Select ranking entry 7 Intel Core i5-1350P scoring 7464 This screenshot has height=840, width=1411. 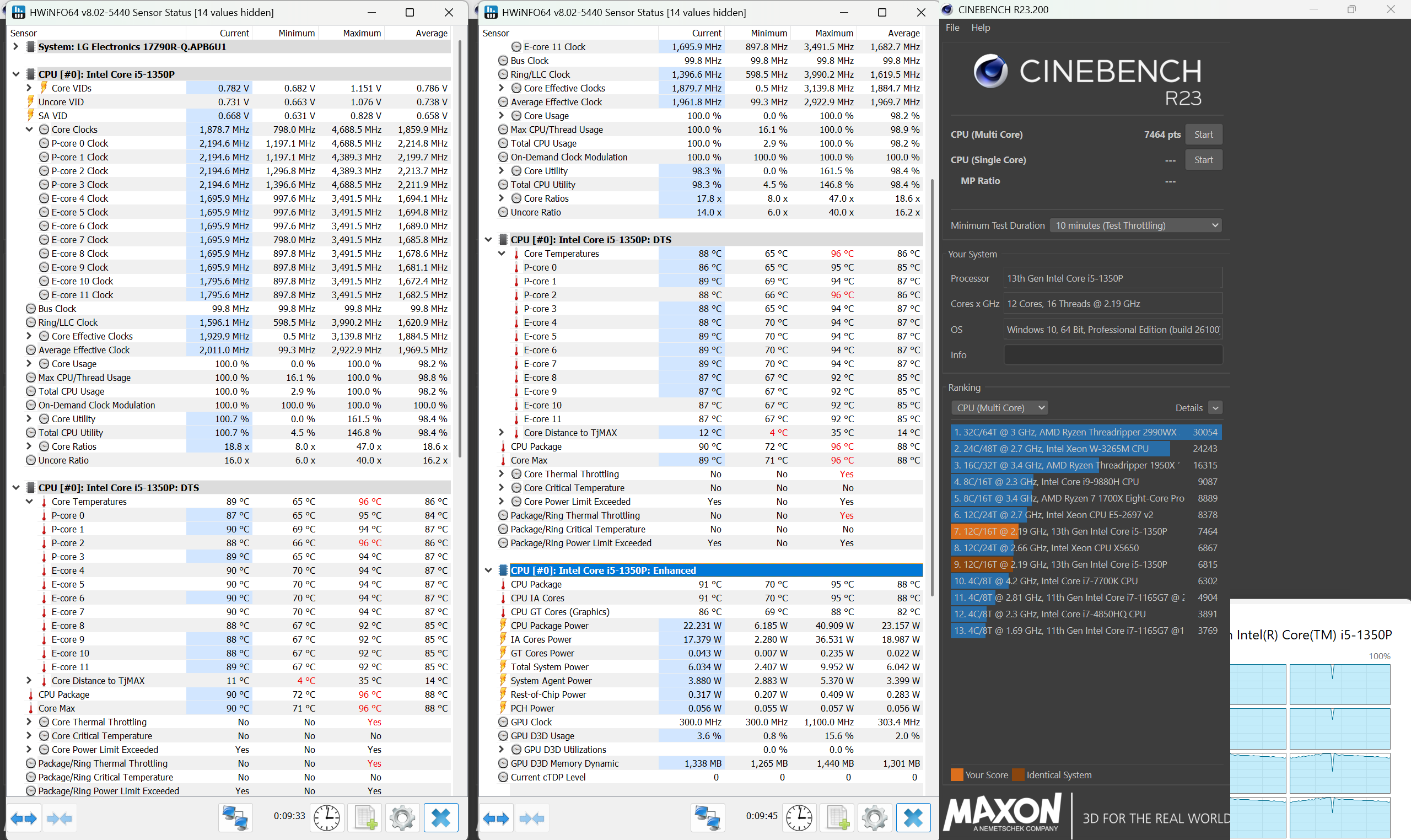(1086, 531)
